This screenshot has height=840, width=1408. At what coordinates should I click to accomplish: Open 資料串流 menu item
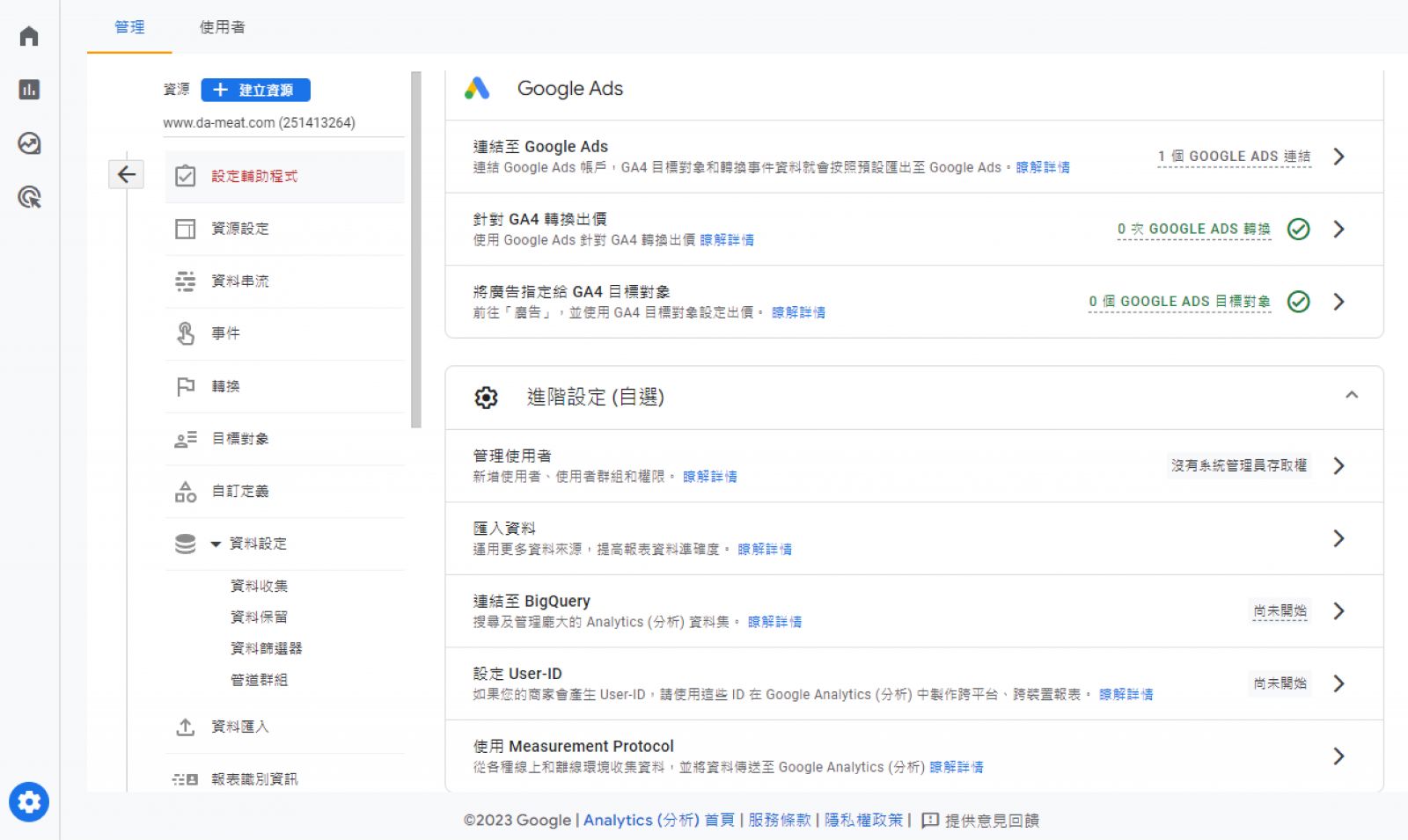pyautogui.click(x=284, y=281)
